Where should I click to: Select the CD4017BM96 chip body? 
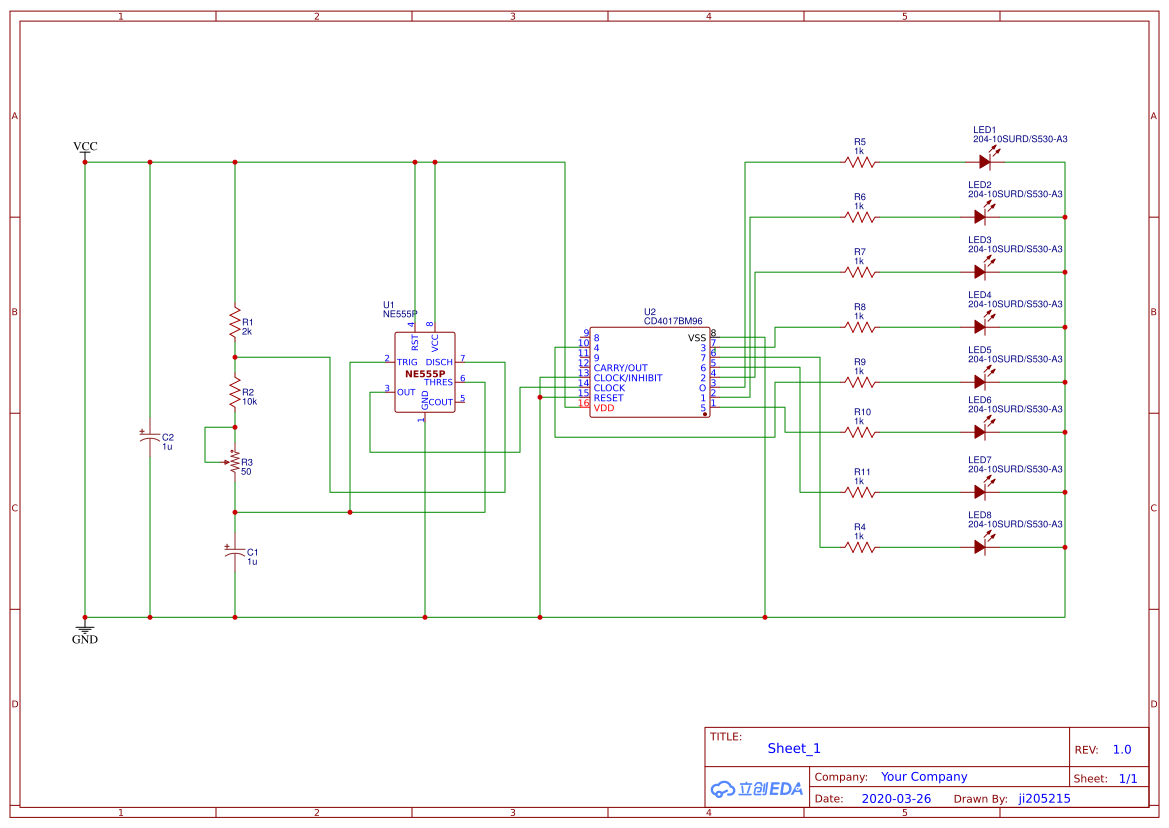pyautogui.click(x=649, y=372)
